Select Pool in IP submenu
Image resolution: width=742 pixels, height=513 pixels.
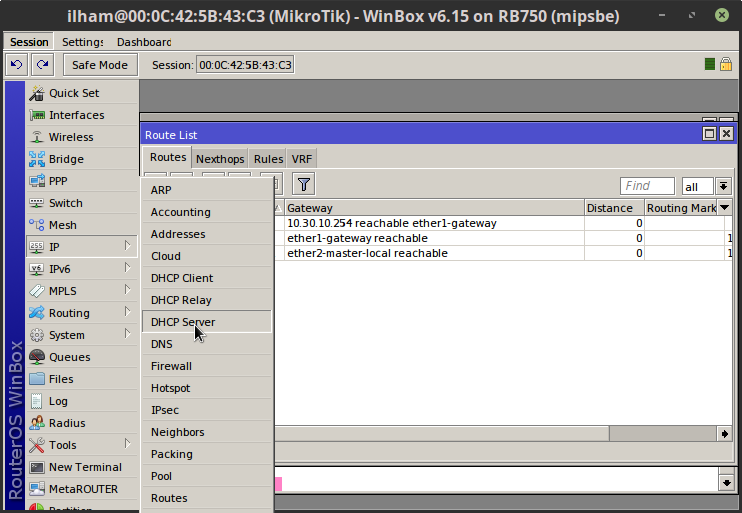point(207,476)
